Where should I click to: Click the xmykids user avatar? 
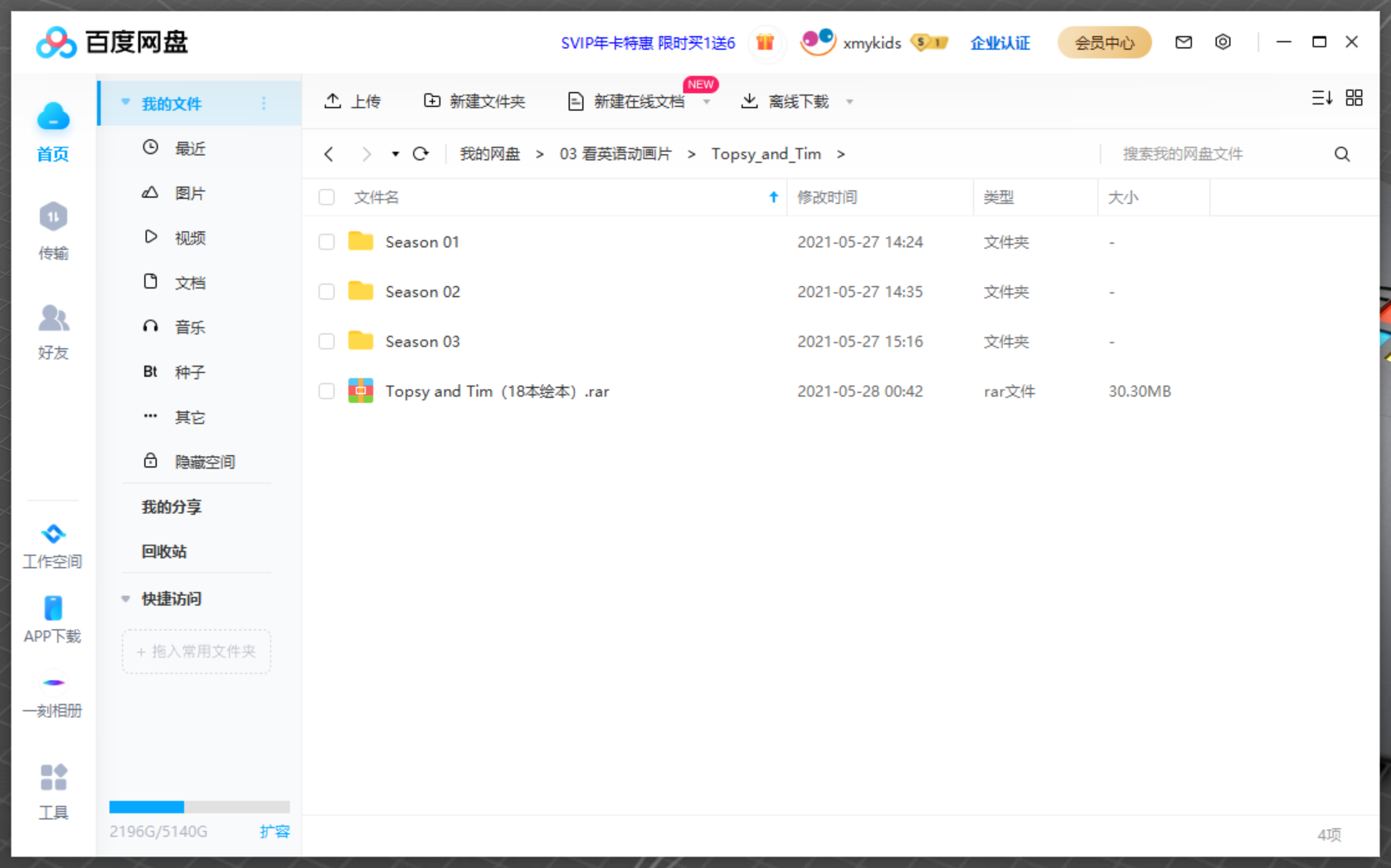(817, 41)
